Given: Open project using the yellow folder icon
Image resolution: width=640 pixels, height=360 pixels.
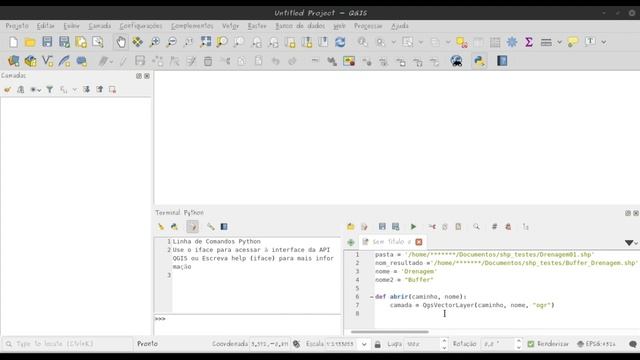Looking at the screenshot, I should pyautogui.click(x=30, y=42).
